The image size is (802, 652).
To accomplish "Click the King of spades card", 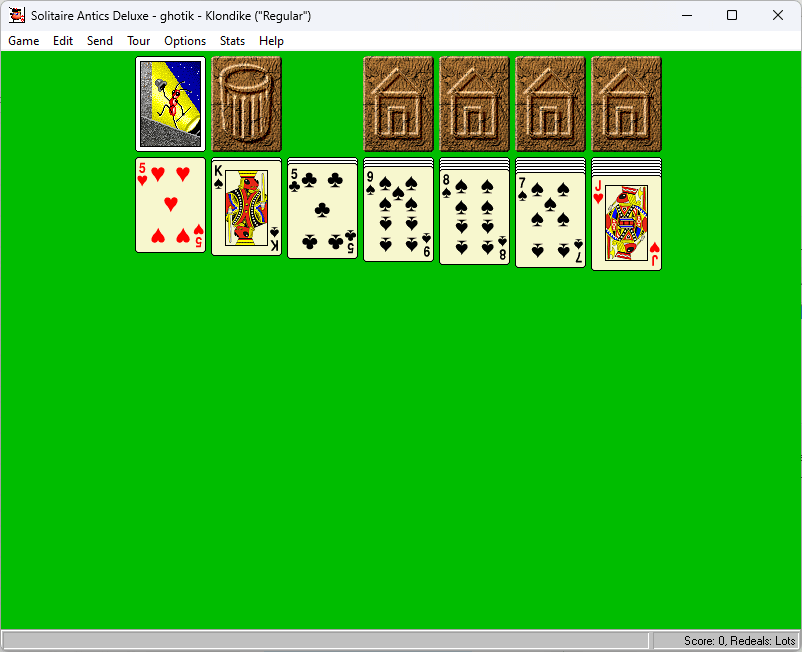I will (x=247, y=208).
